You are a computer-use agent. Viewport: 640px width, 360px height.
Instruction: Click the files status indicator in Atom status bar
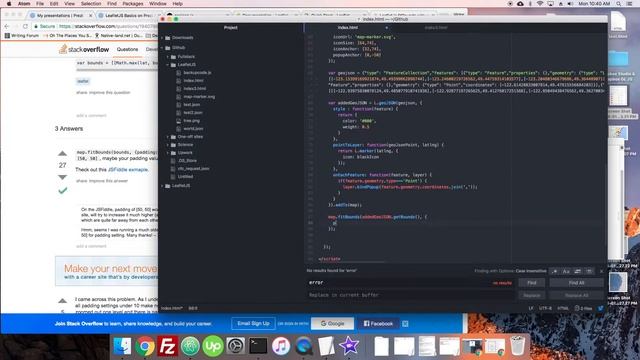[x=583, y=309]
